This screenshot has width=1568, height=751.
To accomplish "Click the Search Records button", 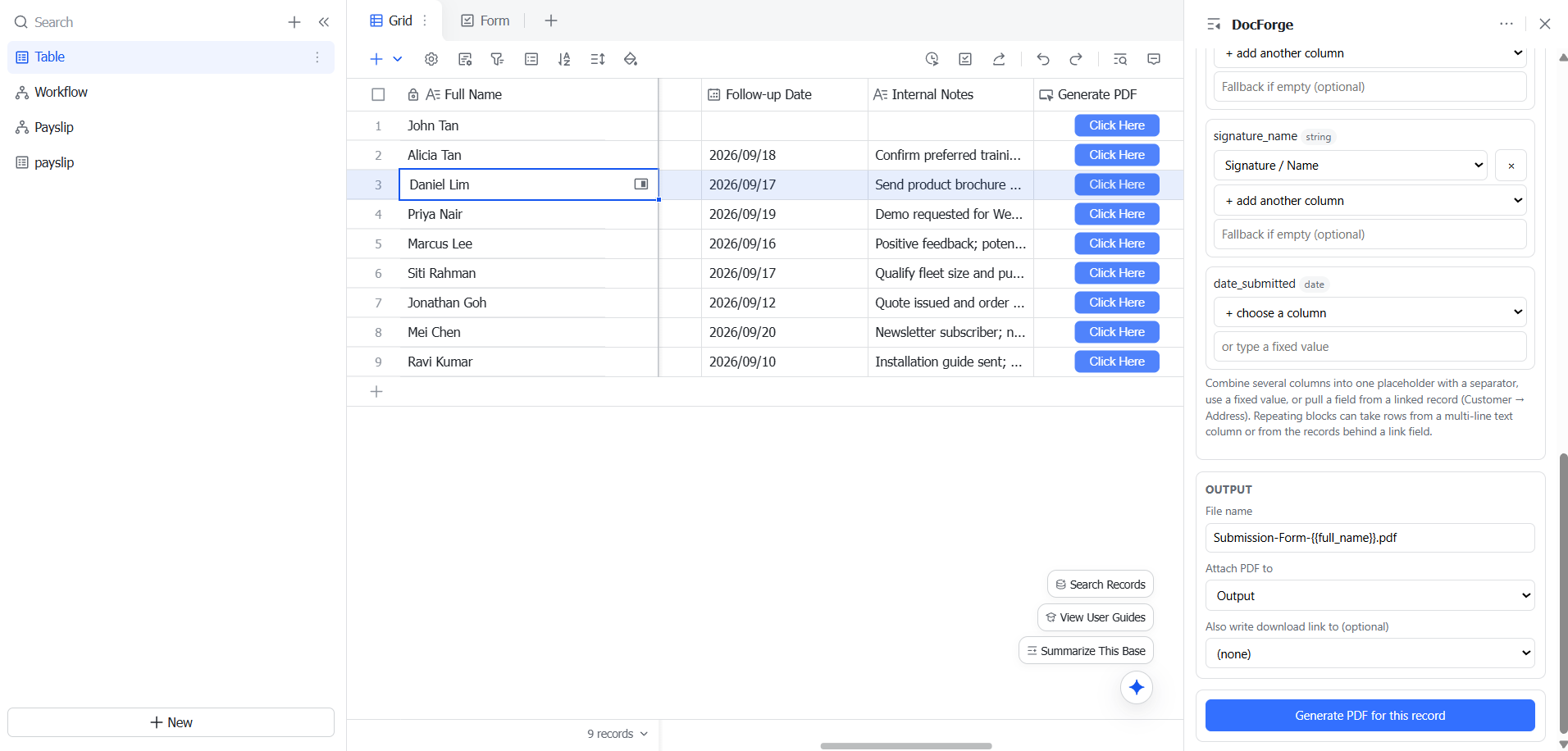I will tap(1101, 584).
